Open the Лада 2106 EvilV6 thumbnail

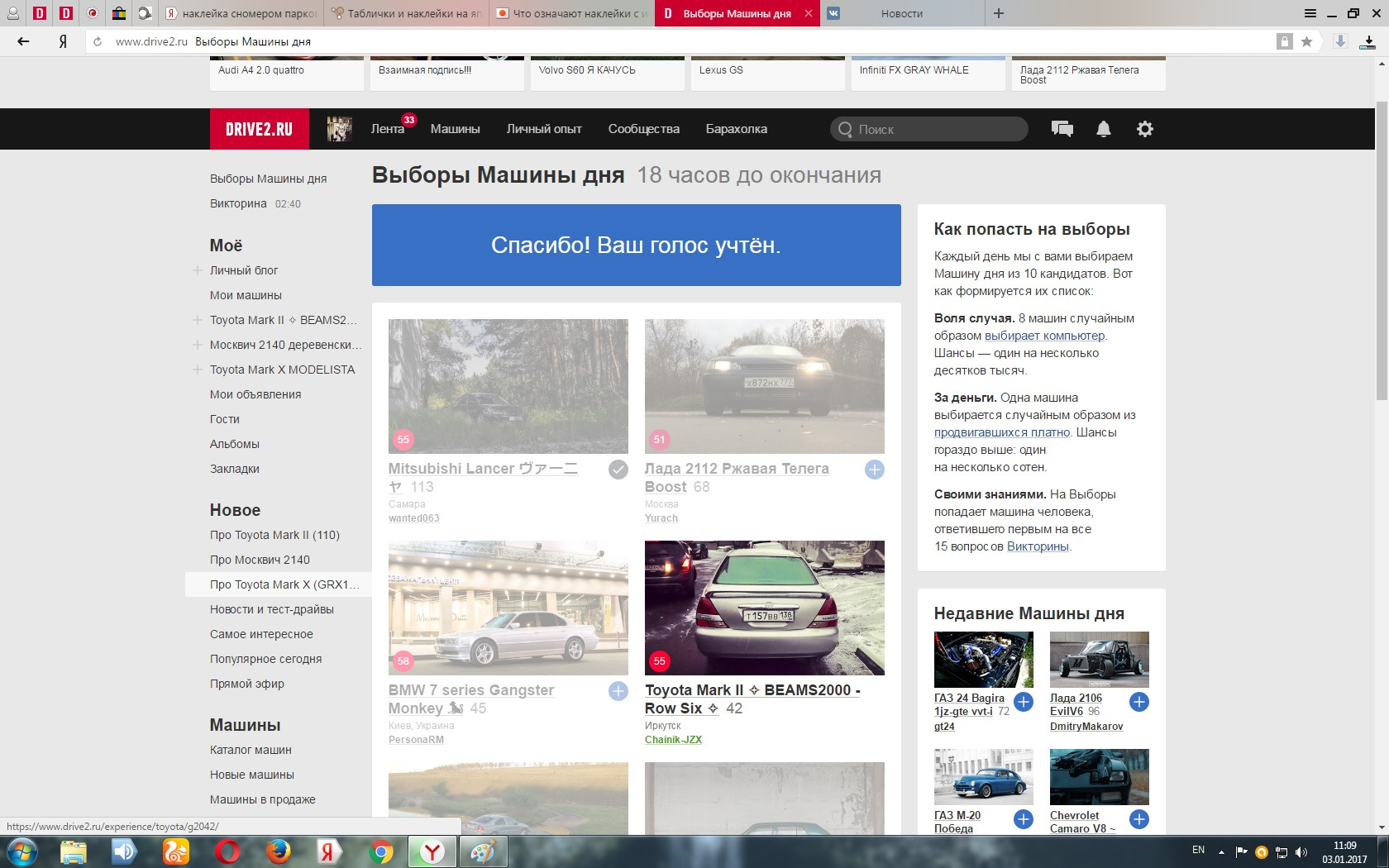click(x=1100, y=660)
